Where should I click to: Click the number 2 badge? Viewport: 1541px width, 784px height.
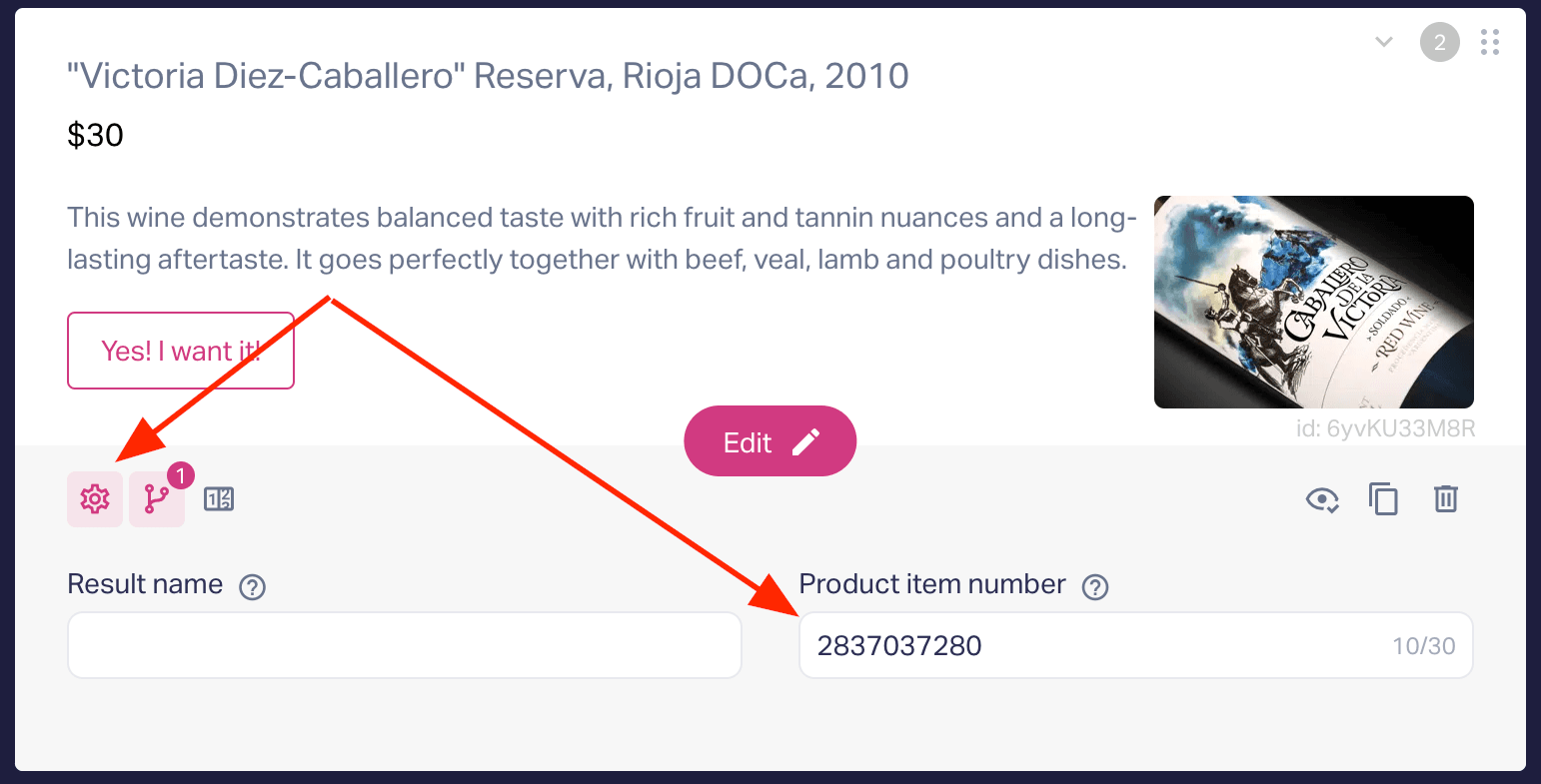(1440, 42)
